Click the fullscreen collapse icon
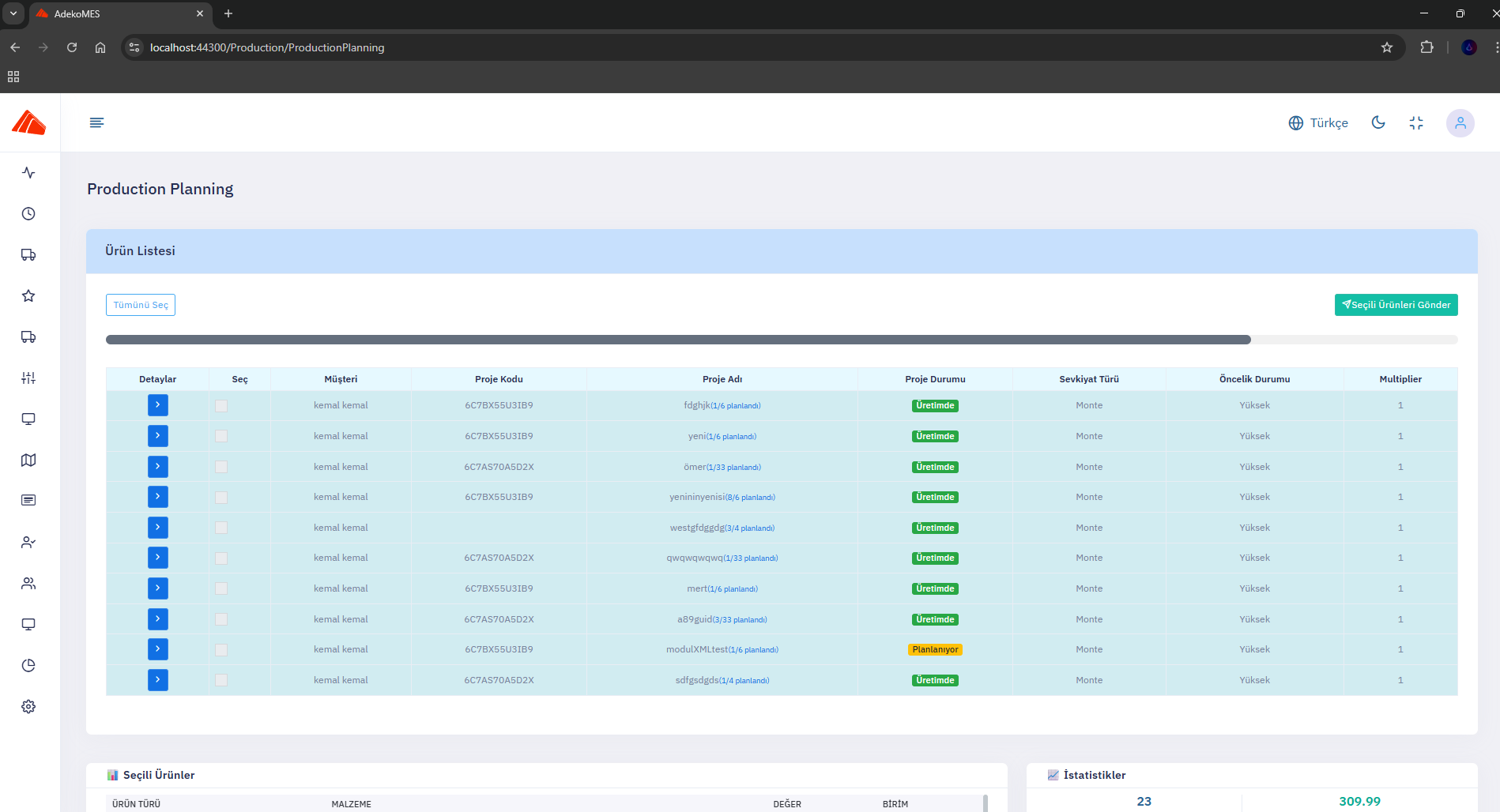The height and width of the screenshot is (812, 1500). pos(1416,122)
